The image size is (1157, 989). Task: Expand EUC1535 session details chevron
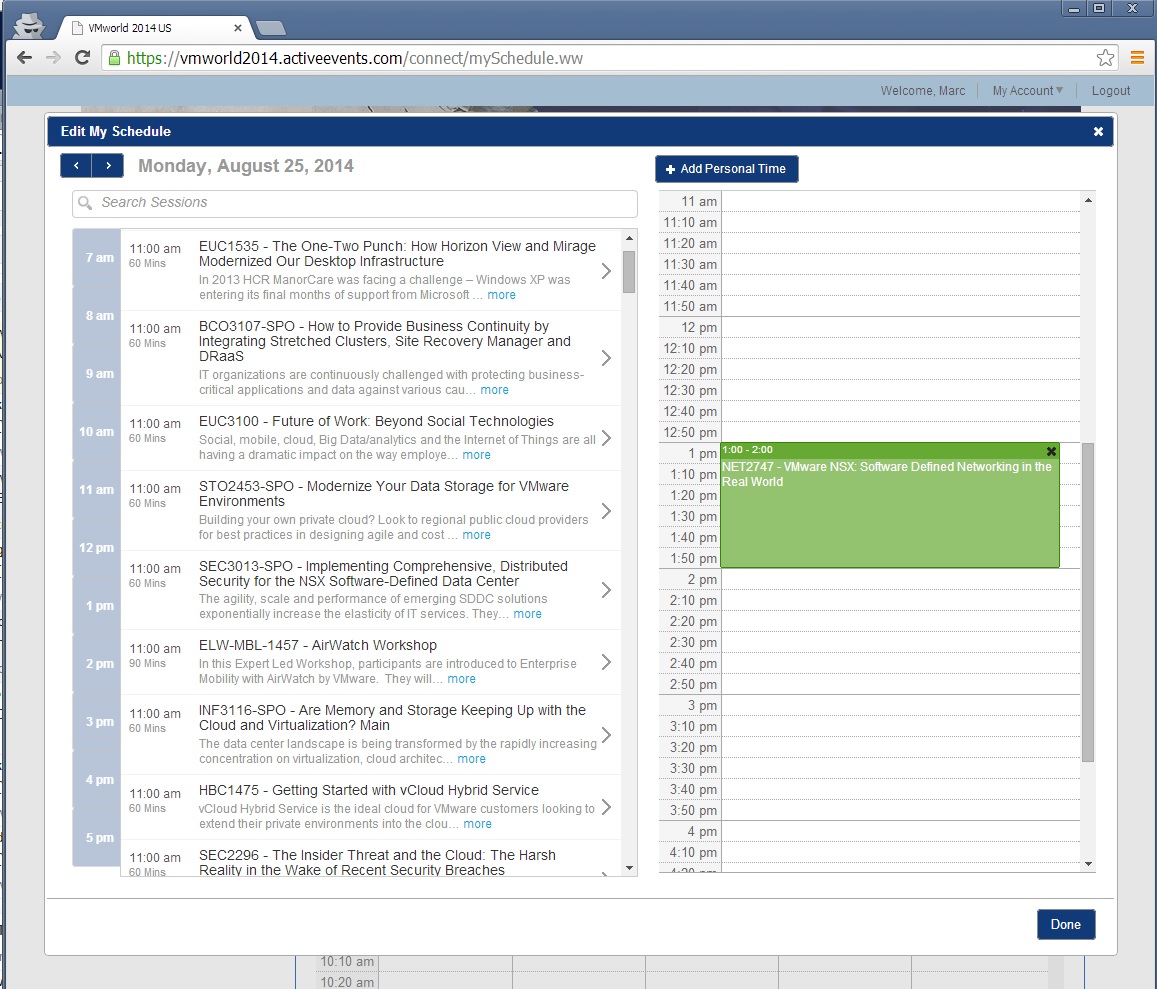point(606,271)
